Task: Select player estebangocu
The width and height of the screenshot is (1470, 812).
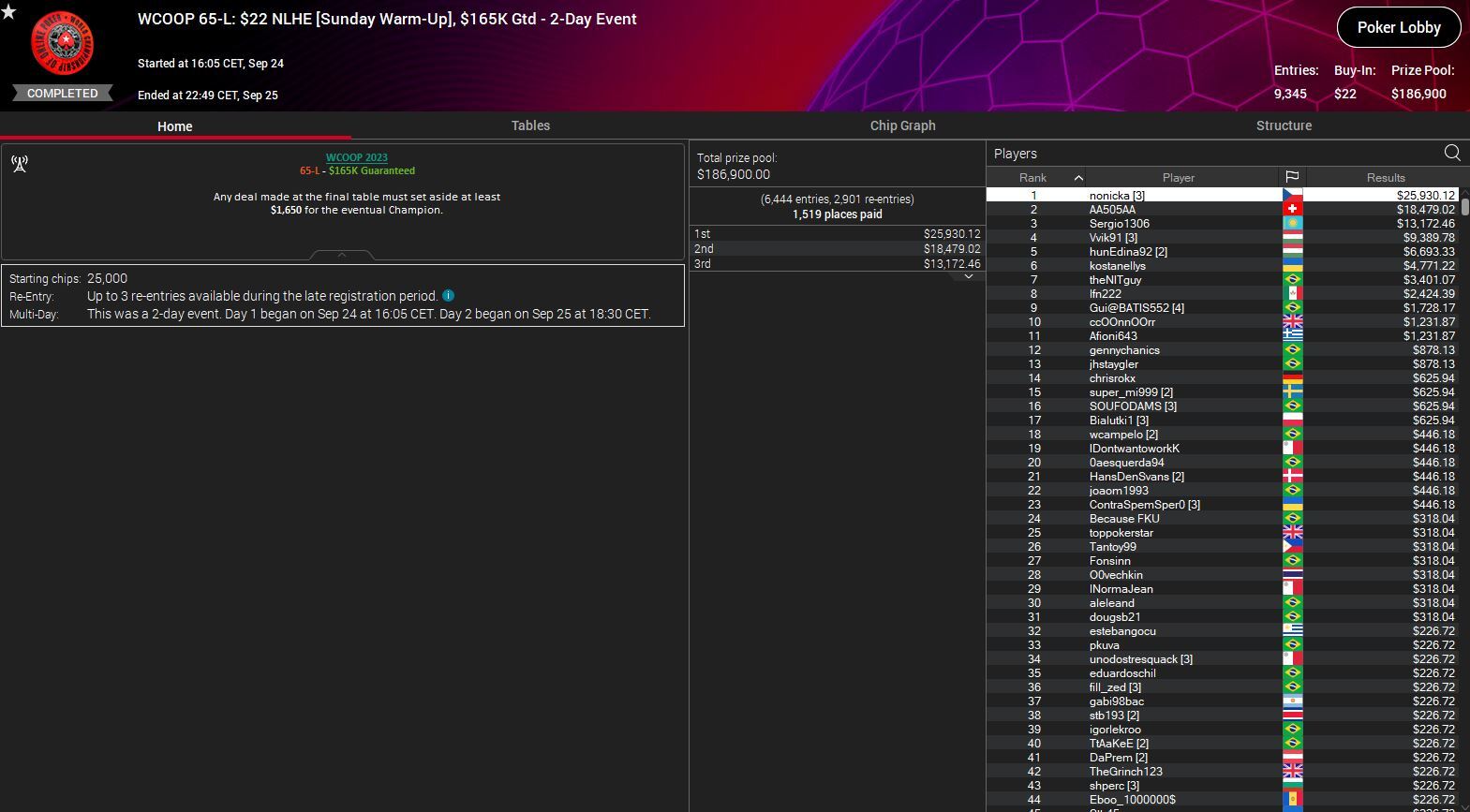Action: coord(1122,630)
